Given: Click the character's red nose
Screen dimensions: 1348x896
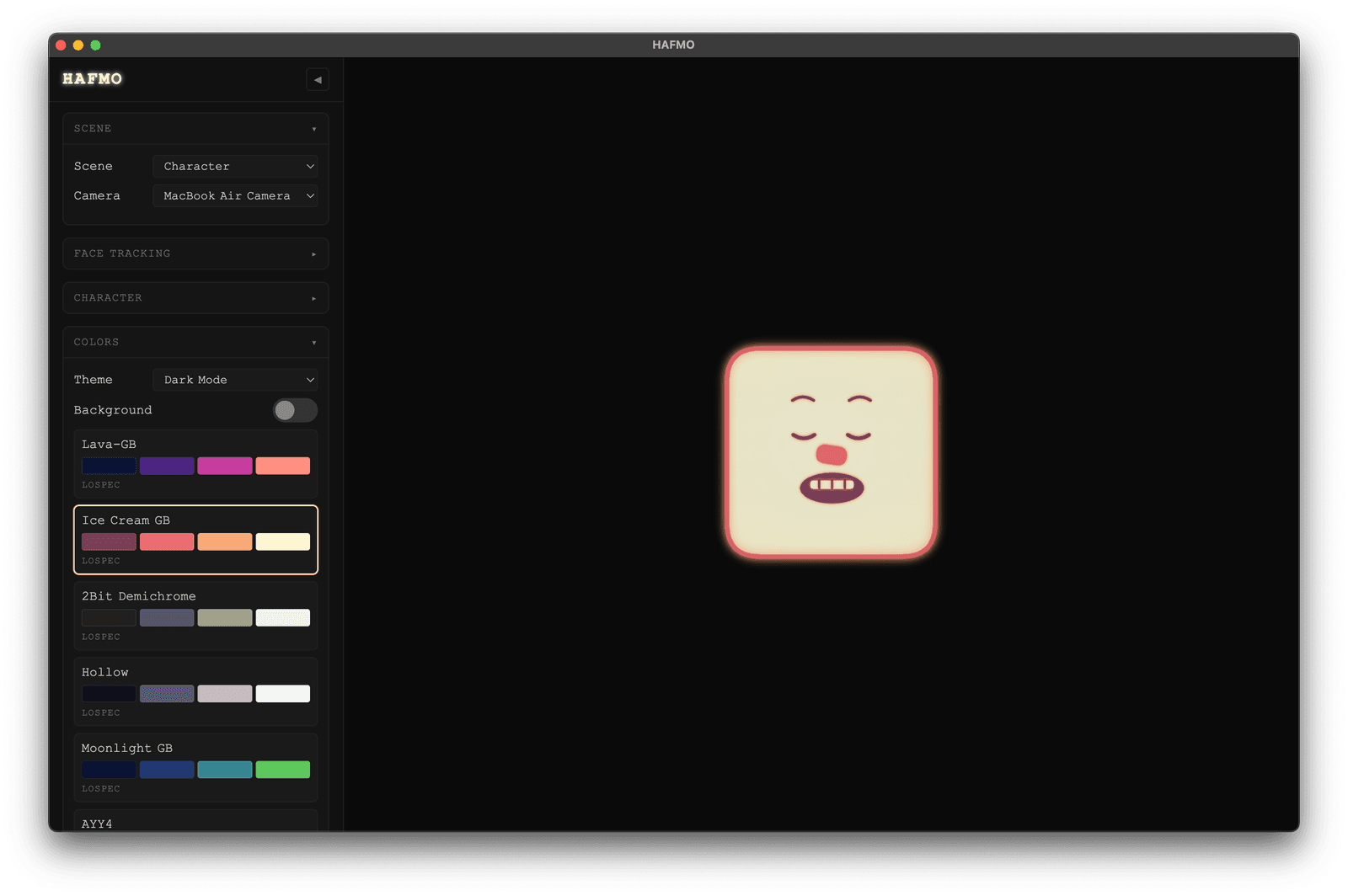Looking at the screenshot, I should tap(832, 455).
